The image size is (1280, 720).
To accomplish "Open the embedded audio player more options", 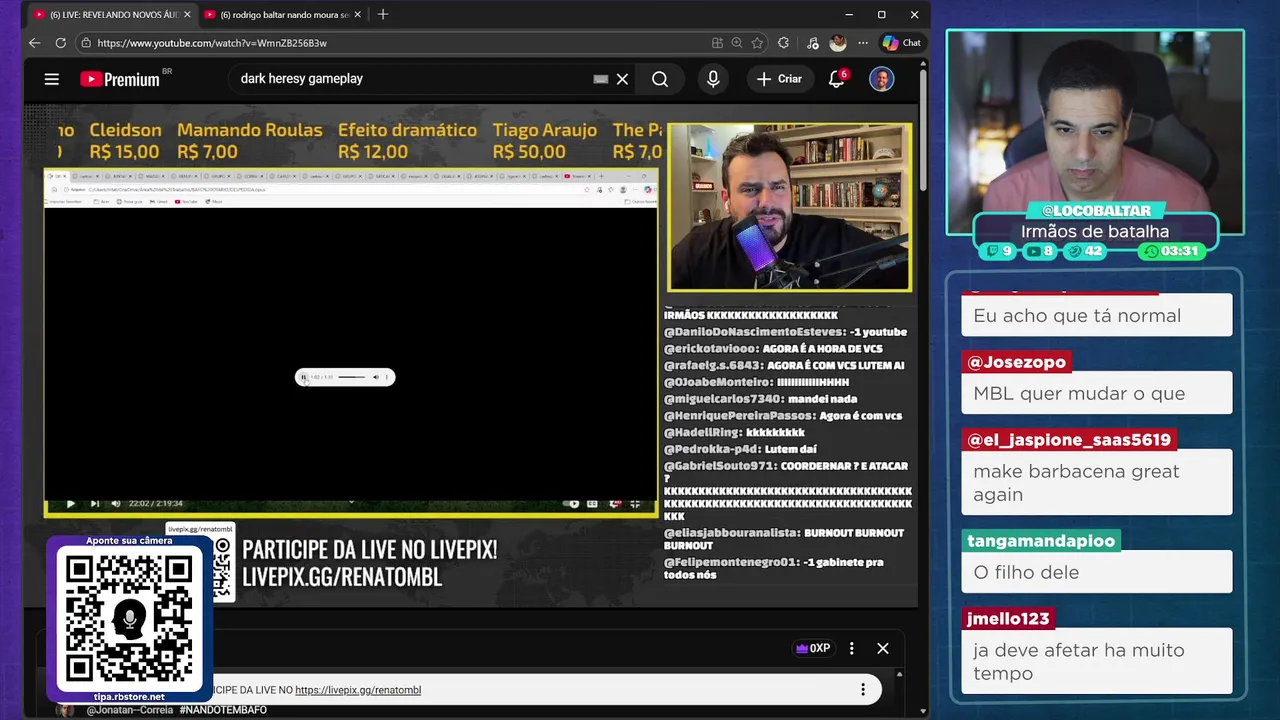I will [x=387, y=377].
